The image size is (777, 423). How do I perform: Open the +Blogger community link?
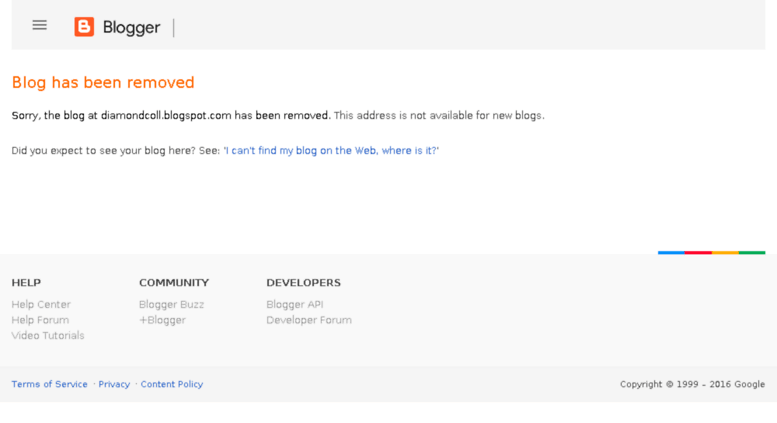pyautogui.click(x=162, y=320)
